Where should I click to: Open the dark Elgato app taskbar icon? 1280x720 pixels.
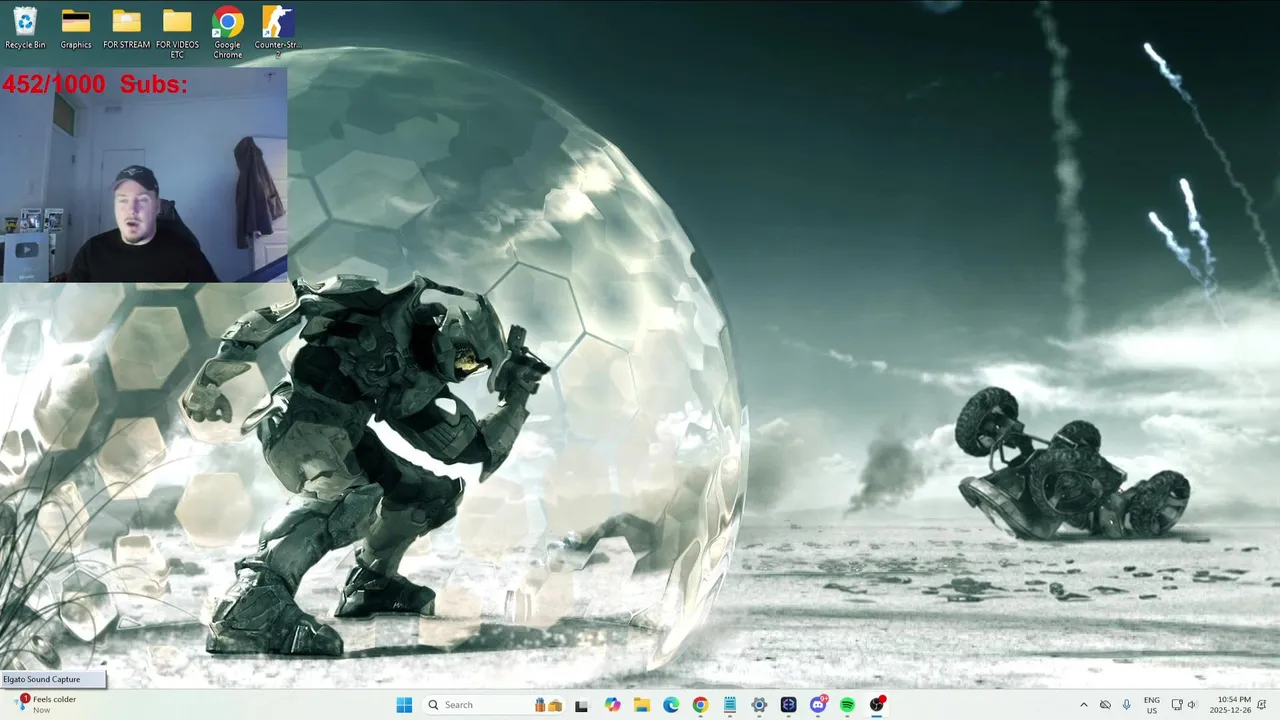(788, 705)
